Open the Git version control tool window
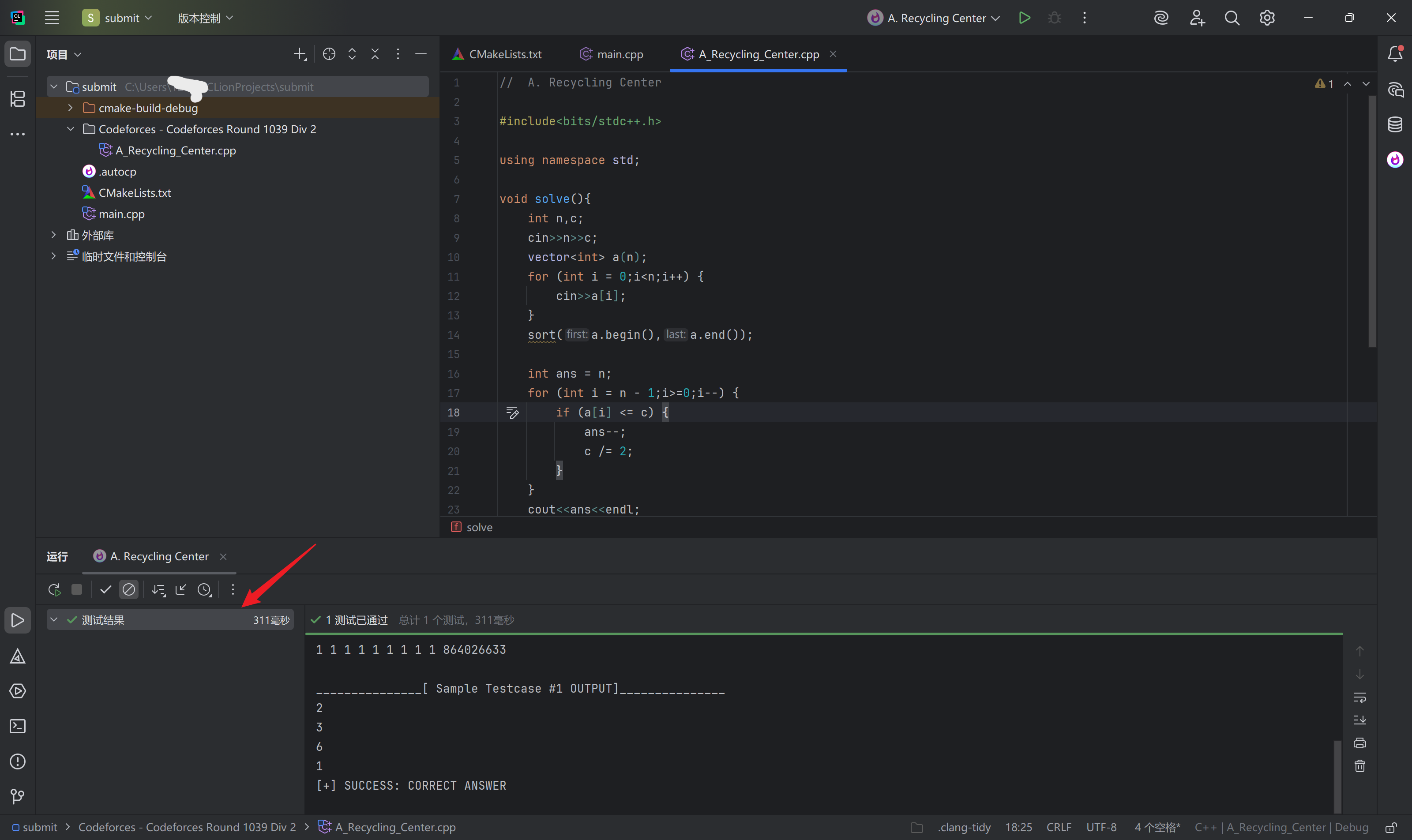Viewport: 1412px width, 840px height. [x=18, y=796]
